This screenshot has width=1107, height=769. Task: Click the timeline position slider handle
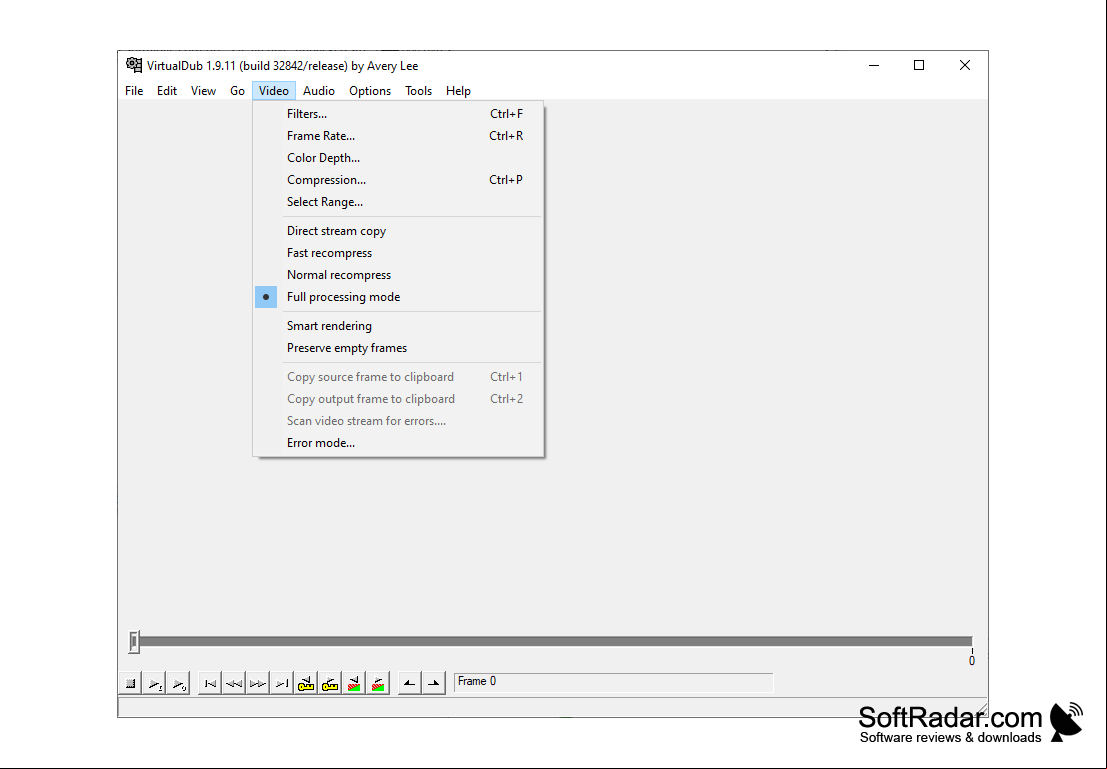pyautogui.click(x=133, y=641)
